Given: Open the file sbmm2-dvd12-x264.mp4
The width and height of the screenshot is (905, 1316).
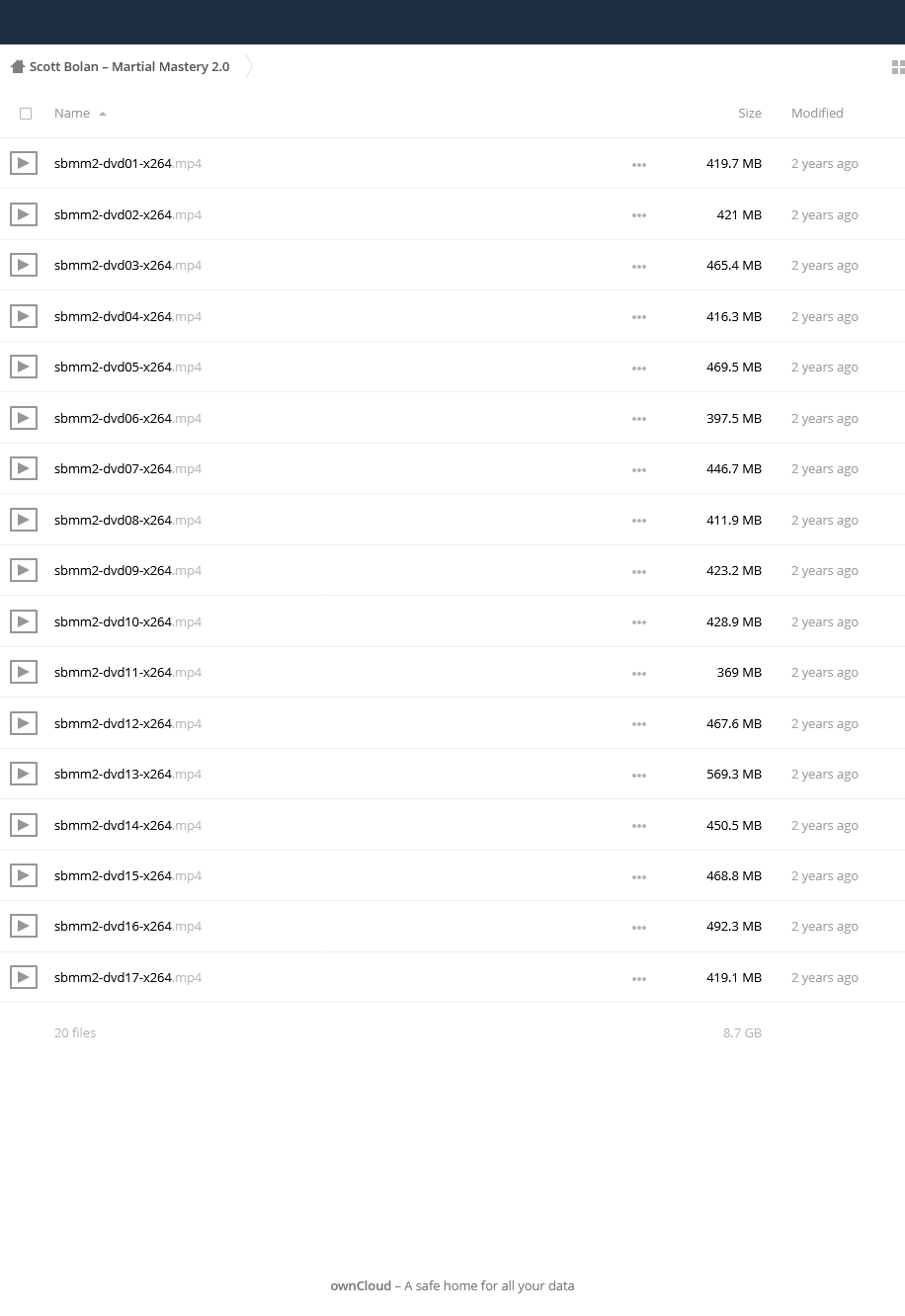Looking at the screenshot, I should [127, 723].
